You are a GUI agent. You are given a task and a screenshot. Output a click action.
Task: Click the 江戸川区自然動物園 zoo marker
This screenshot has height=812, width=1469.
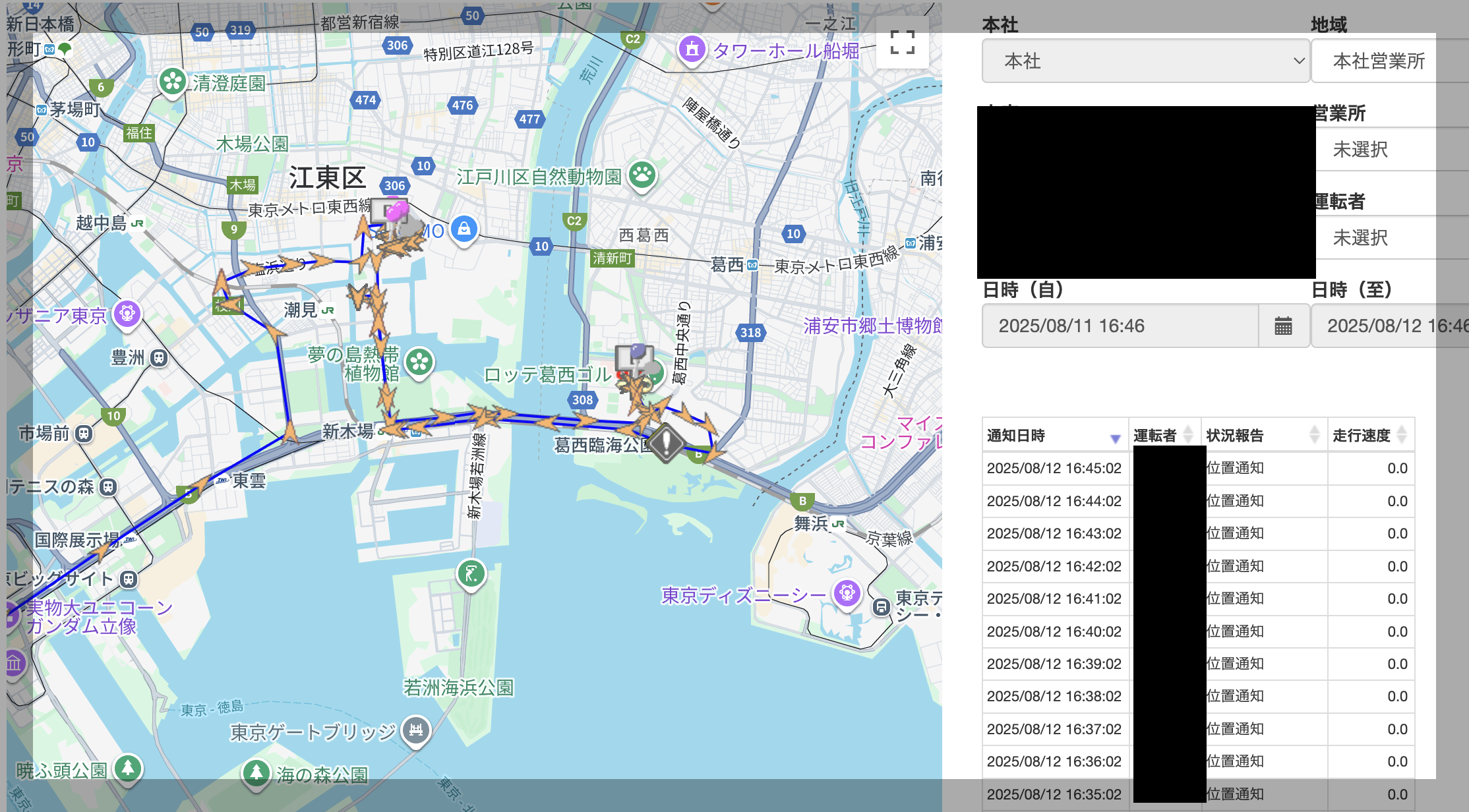click(x=642, y=175)
